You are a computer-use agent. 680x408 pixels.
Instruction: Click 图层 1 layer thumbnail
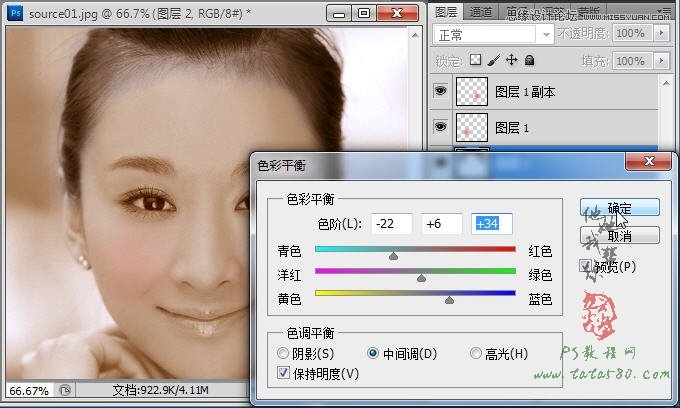point(471,127)
